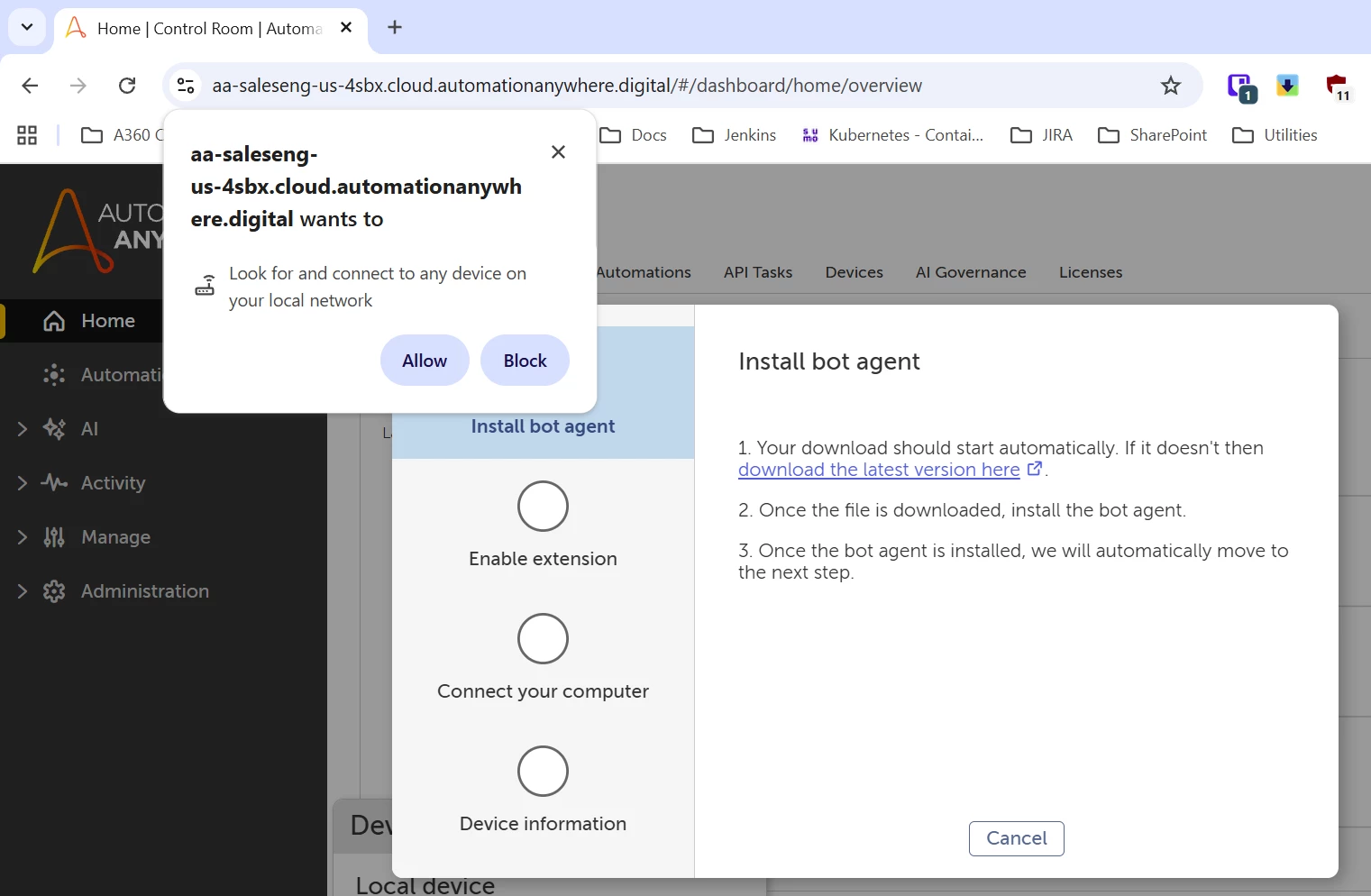Click the Automation Anywhere logo
Image resolution: width=1371 pixels, height=896 pixels.
[99, 230]
